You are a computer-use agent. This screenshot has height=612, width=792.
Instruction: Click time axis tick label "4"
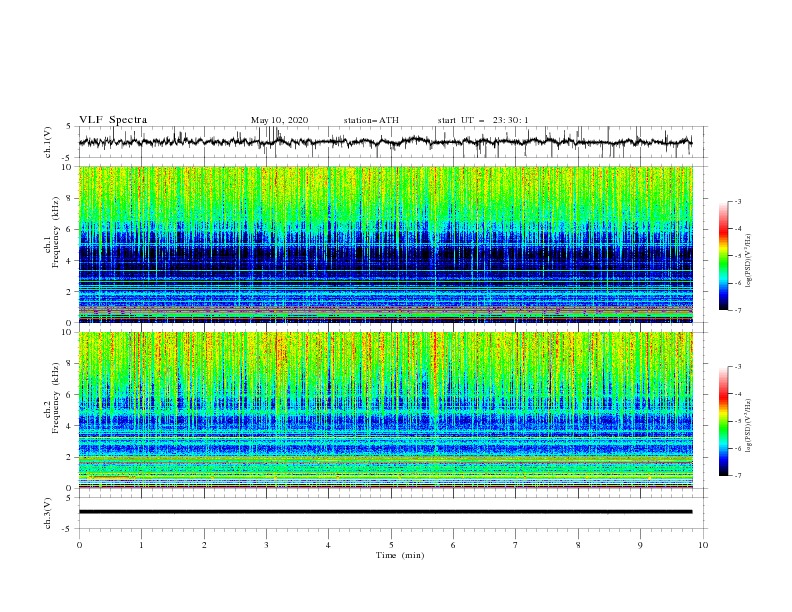[328, 545]
